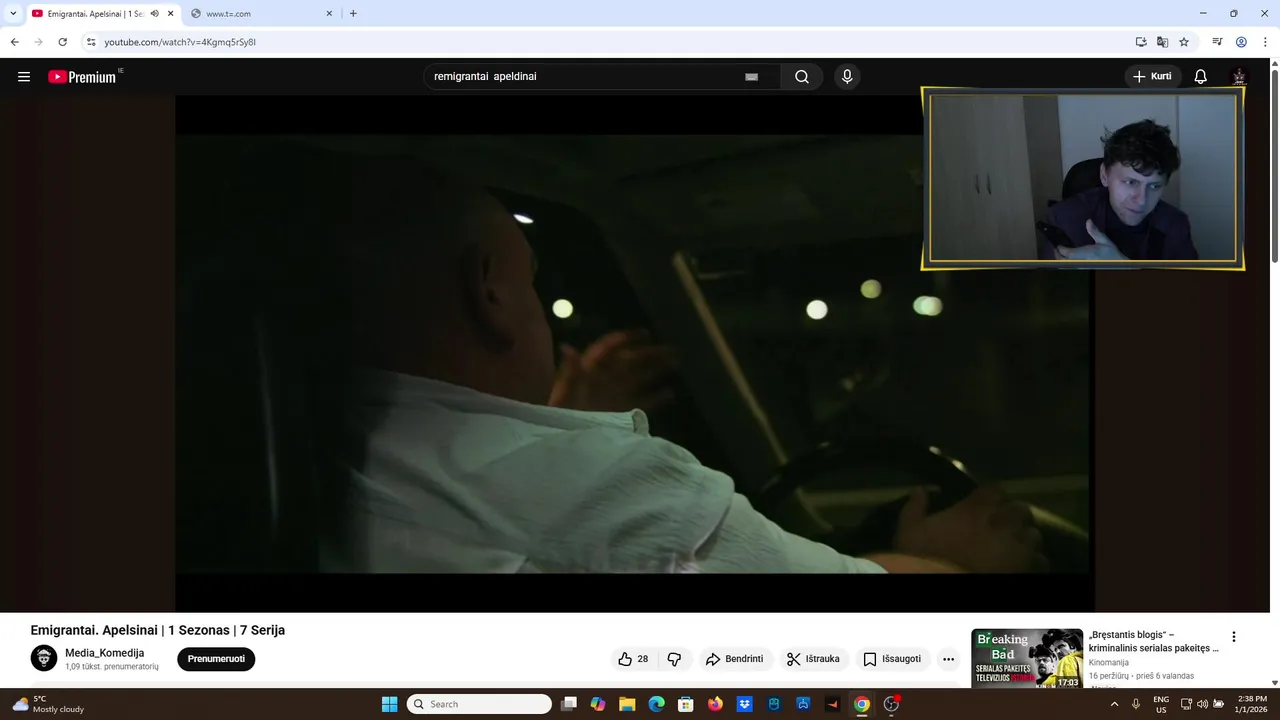
Task: Show hidden system tray icons
Action: 1114,704
